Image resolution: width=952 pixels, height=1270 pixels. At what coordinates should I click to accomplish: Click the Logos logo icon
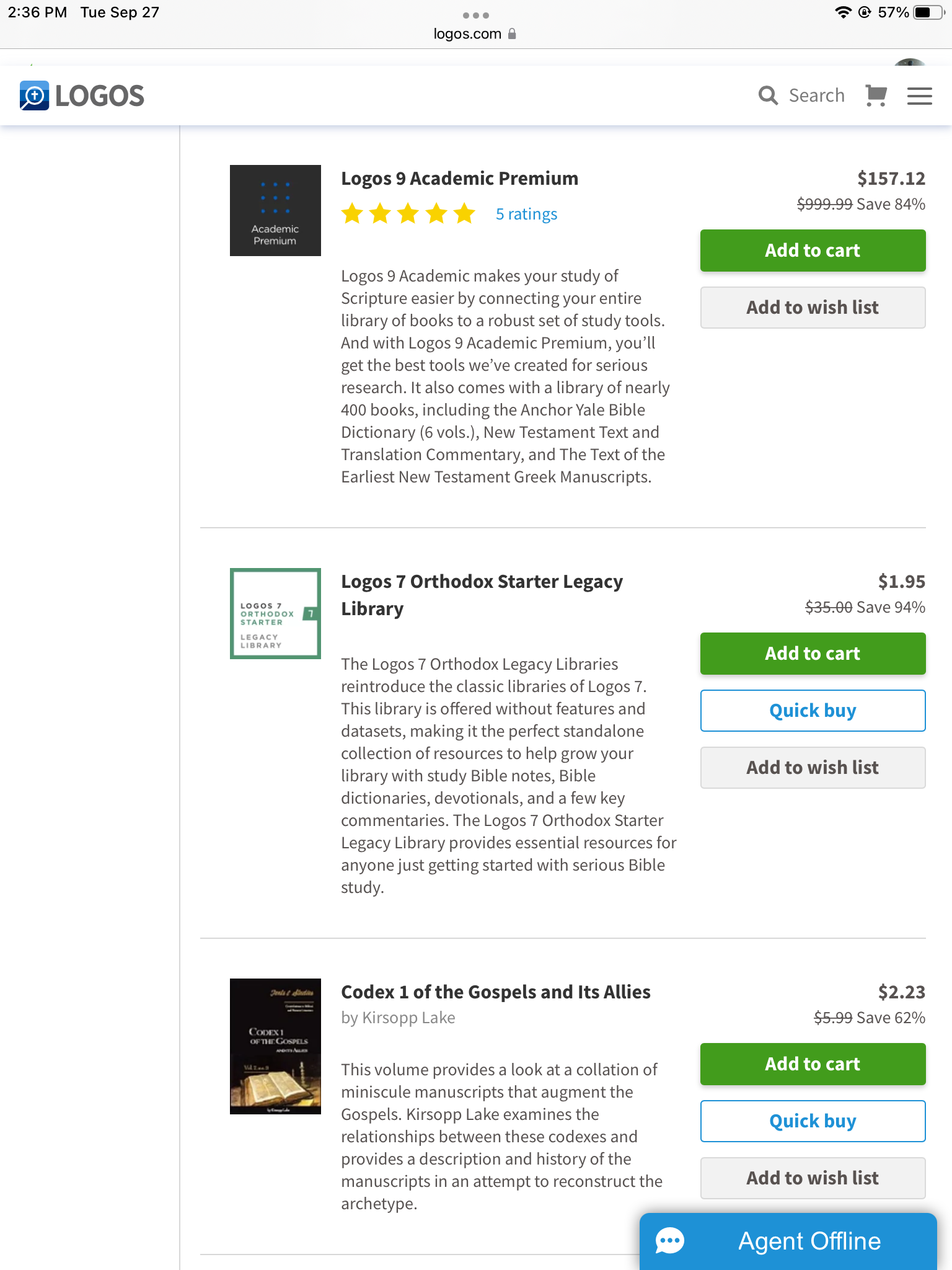pos(35,95)
